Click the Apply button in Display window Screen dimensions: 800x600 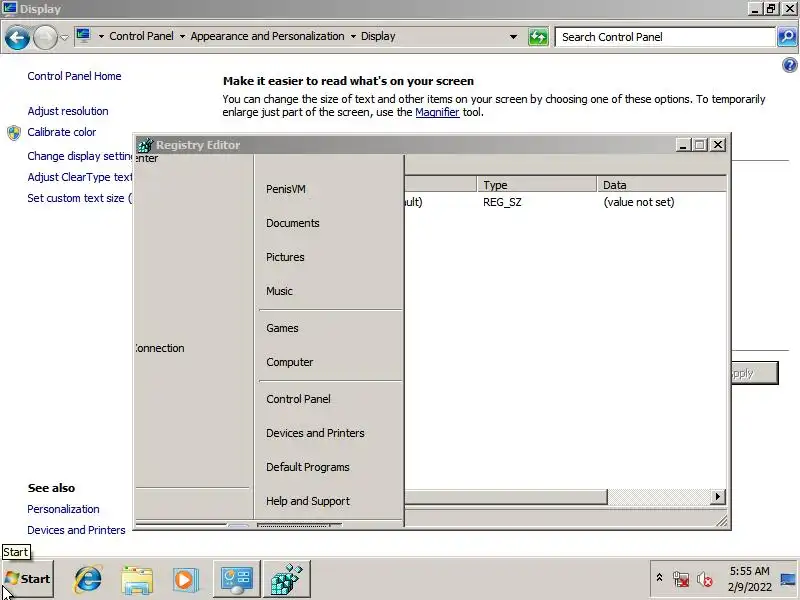coord(755,373)
